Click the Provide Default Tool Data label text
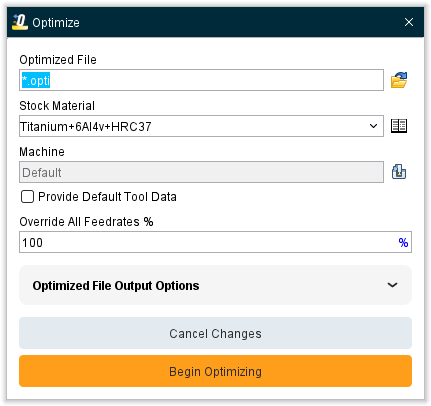 (107, 197)
